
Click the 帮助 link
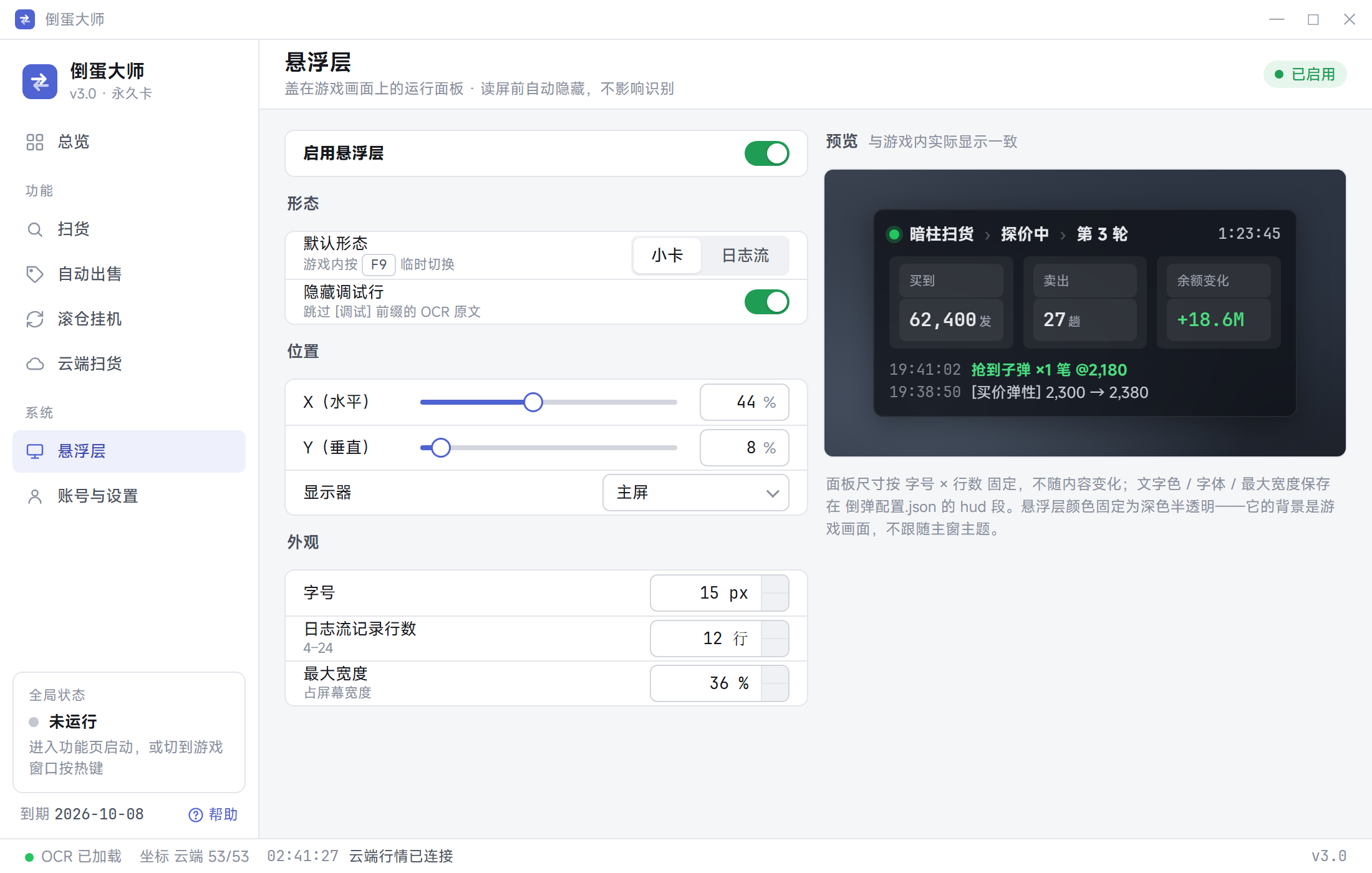tap(213, 815)
